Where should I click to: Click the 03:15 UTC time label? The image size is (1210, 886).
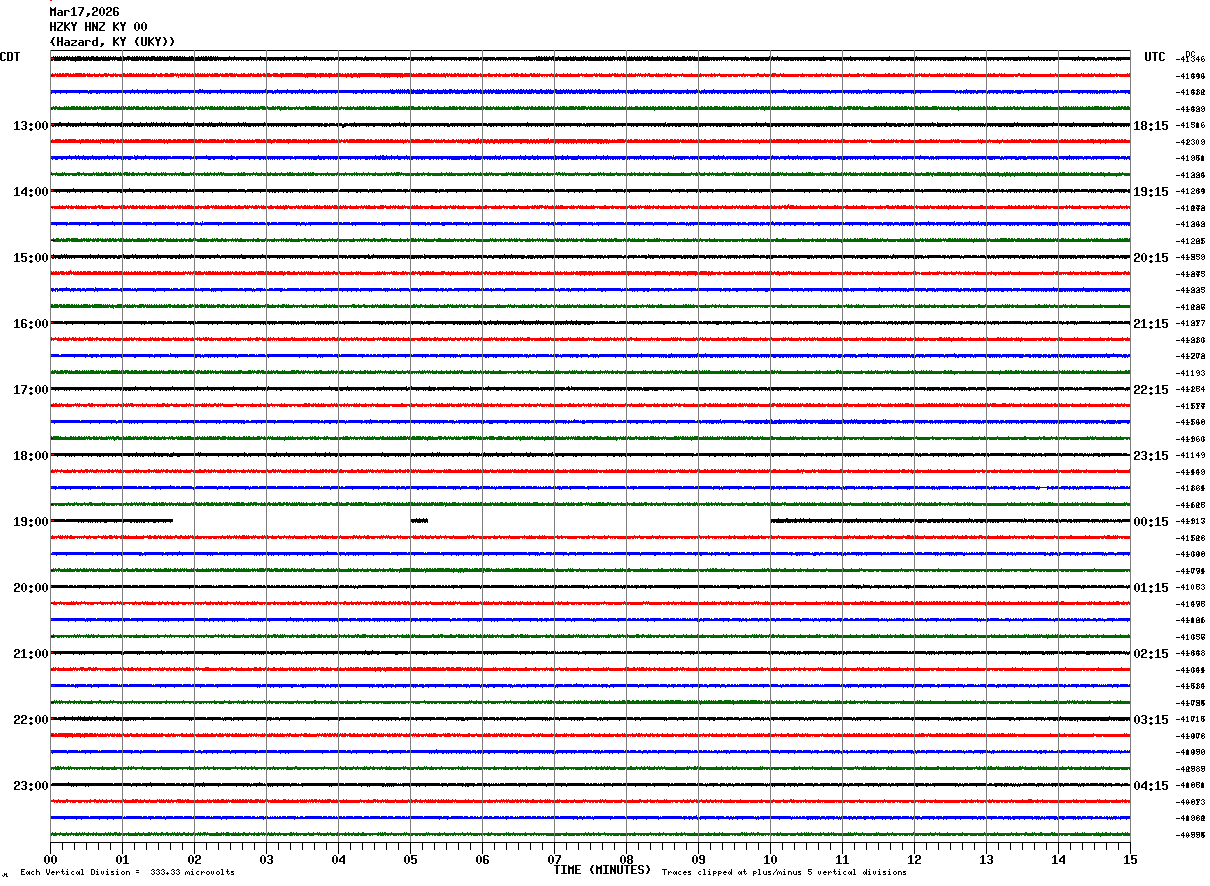tap(1151, 720)
